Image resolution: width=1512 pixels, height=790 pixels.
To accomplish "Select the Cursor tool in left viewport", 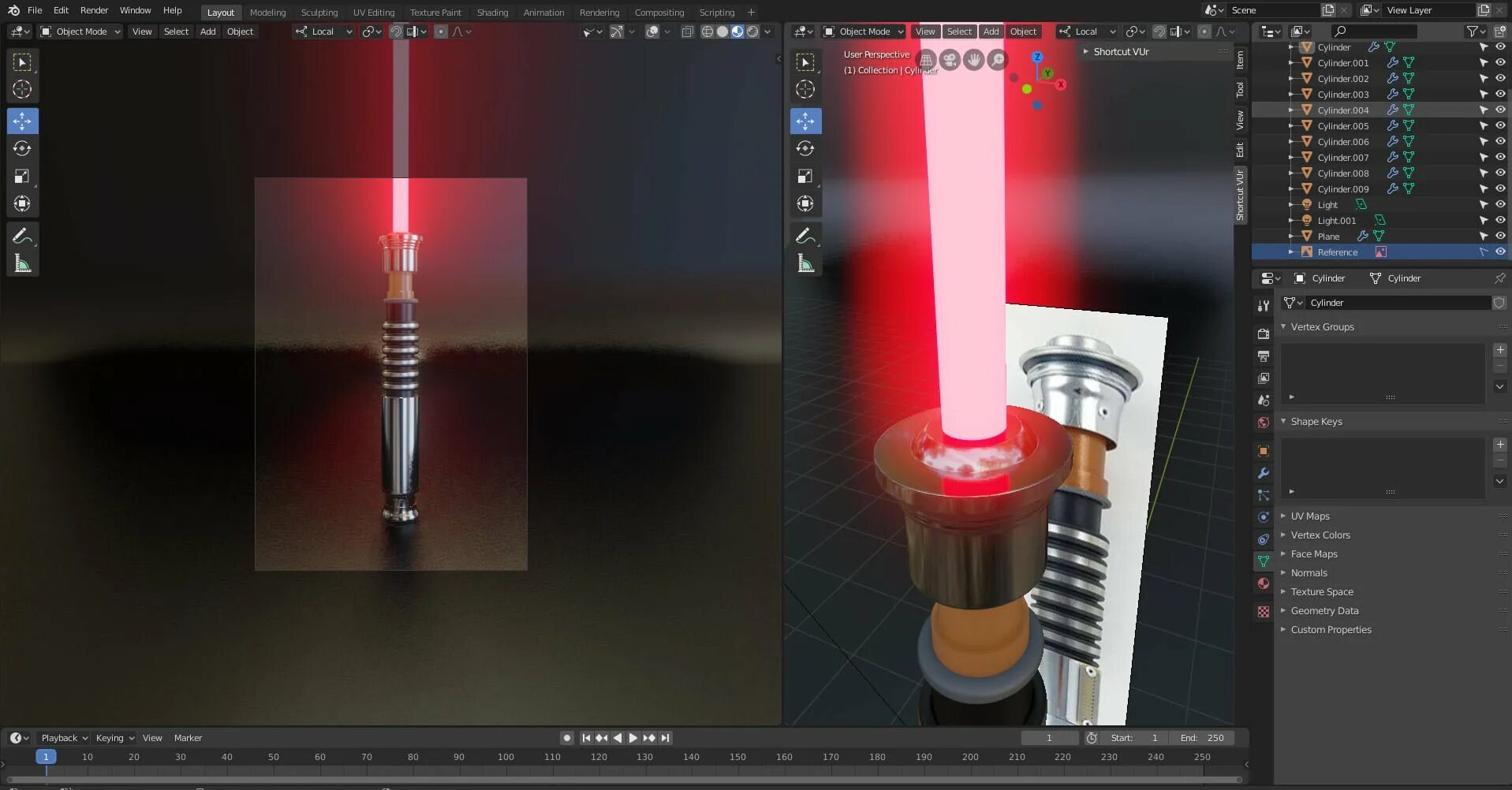I will point(22,89).
